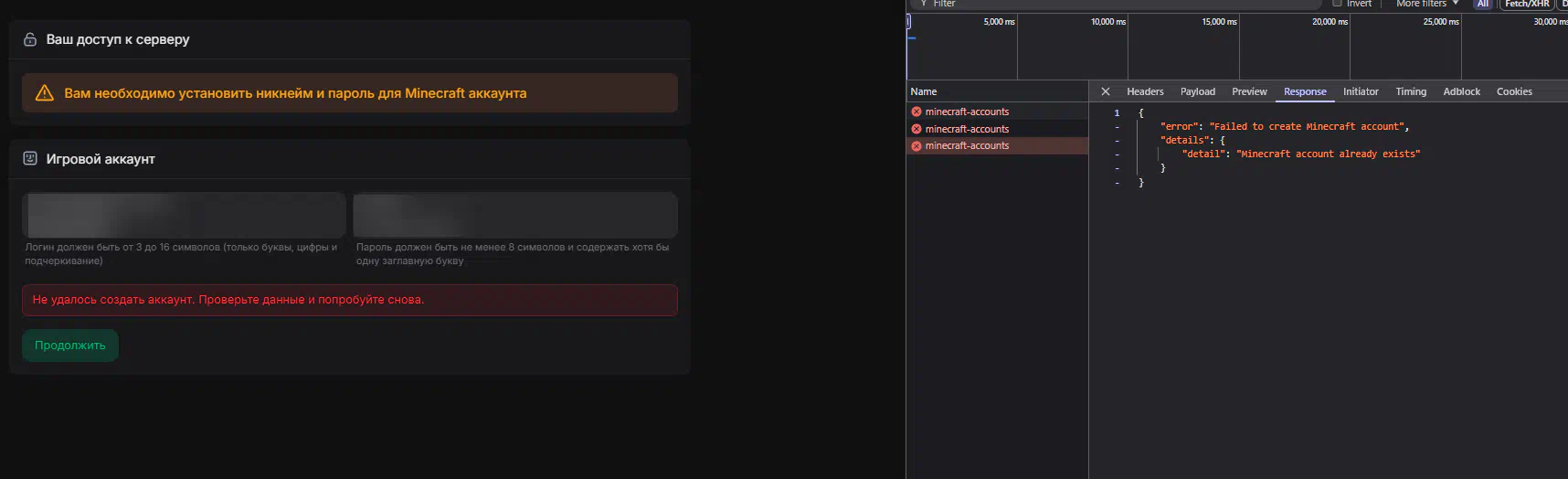Click the red error icon on the highlighted request row
This screenshot has width=1568, height=479.
(x=916, y=145)
